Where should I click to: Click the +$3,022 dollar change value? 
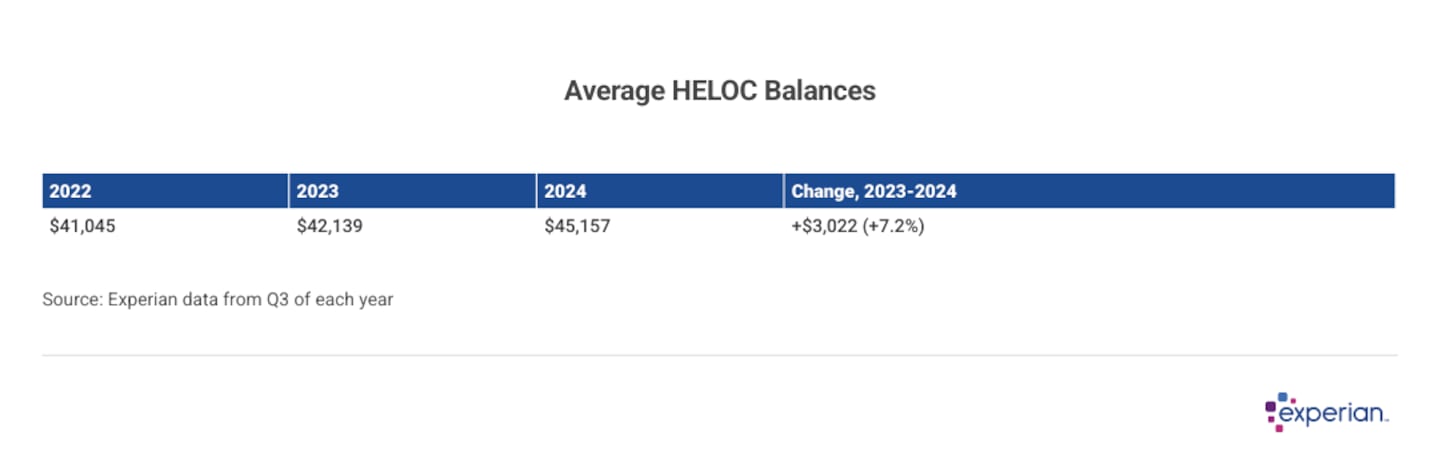[824, 226]
